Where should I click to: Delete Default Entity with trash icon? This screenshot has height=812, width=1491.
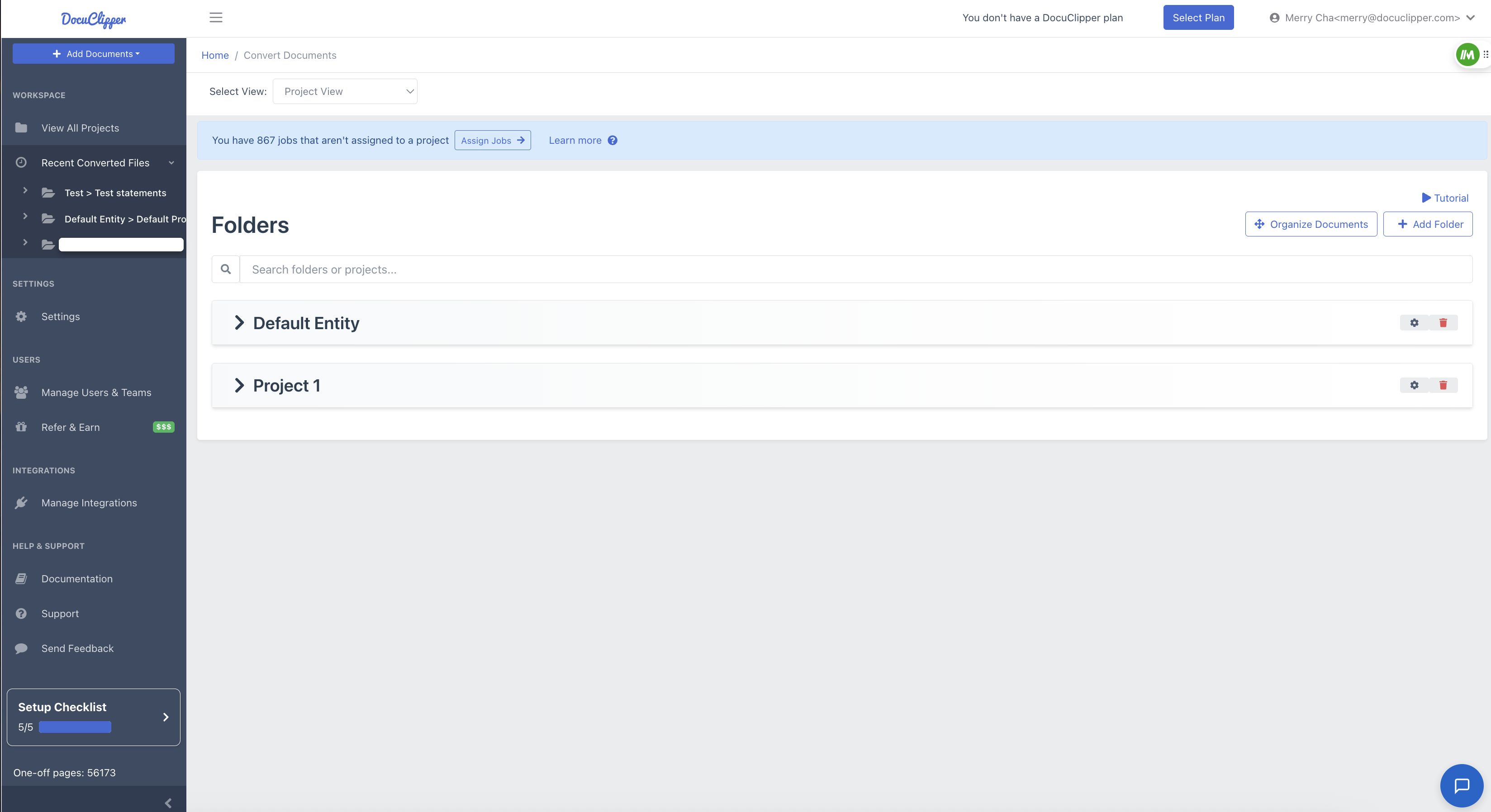click(x=1443, y=323)
